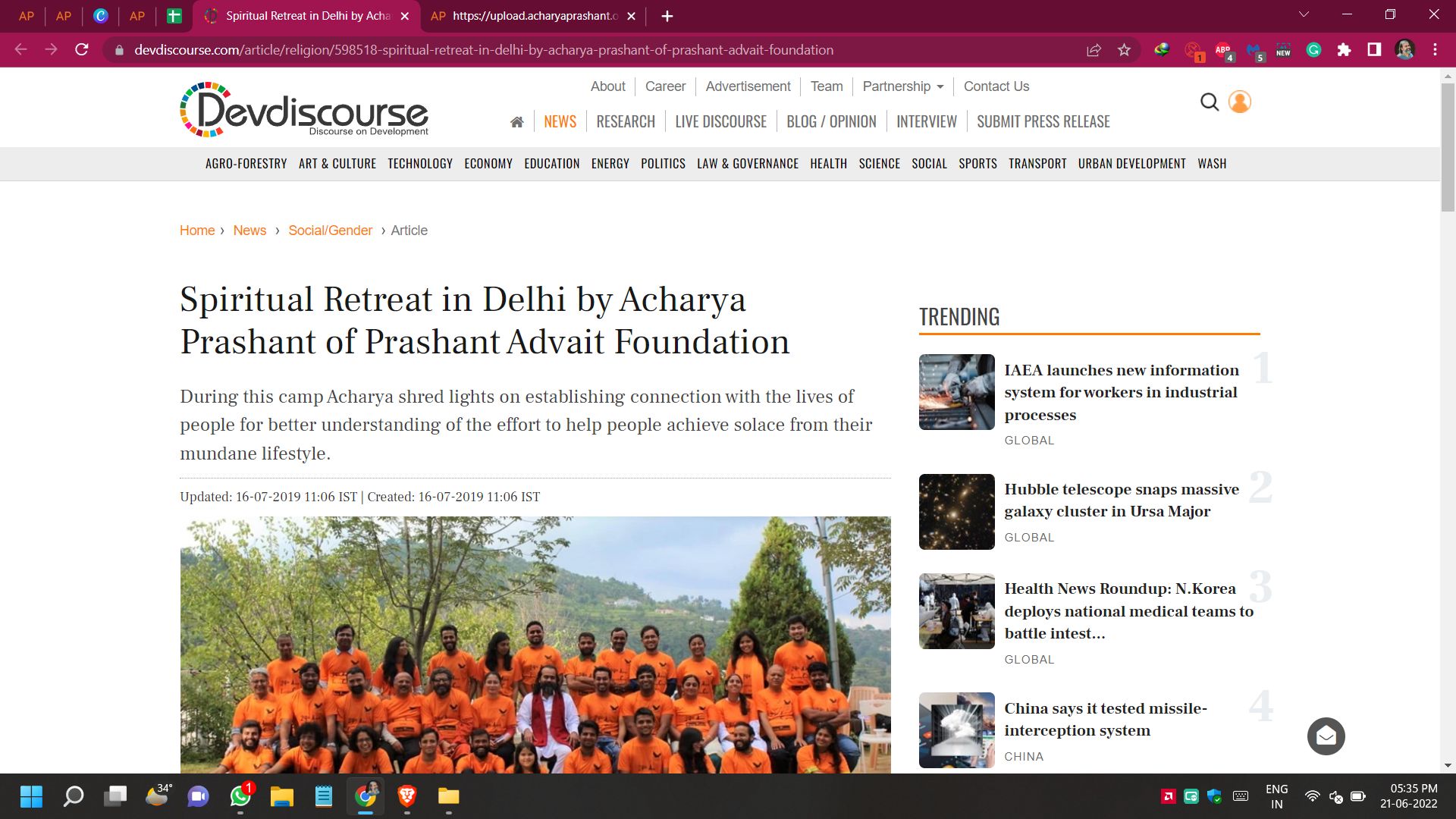The height and width of the screenshot is (819, 1456).
Task: Select the RESEARCH menu item
Action: coord(626,122)
